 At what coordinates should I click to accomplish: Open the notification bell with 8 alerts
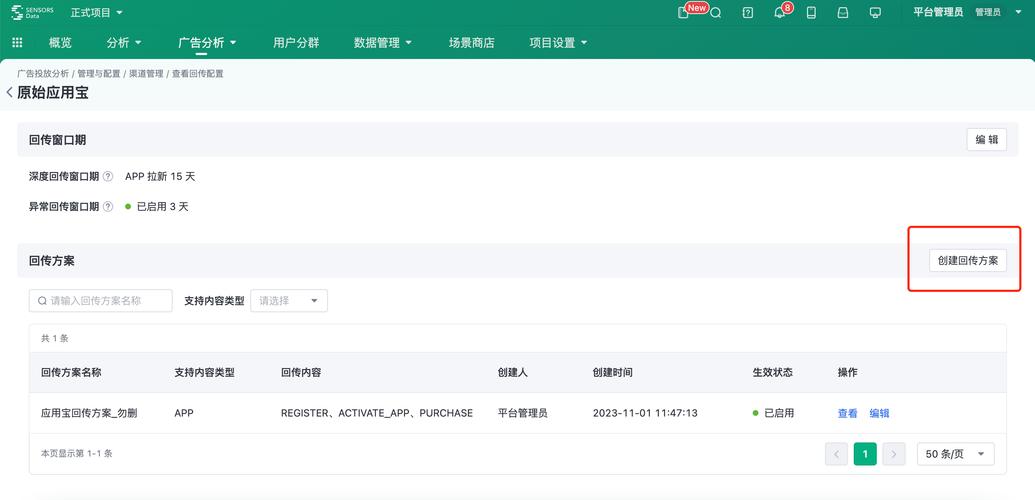[x=780, y=13]
